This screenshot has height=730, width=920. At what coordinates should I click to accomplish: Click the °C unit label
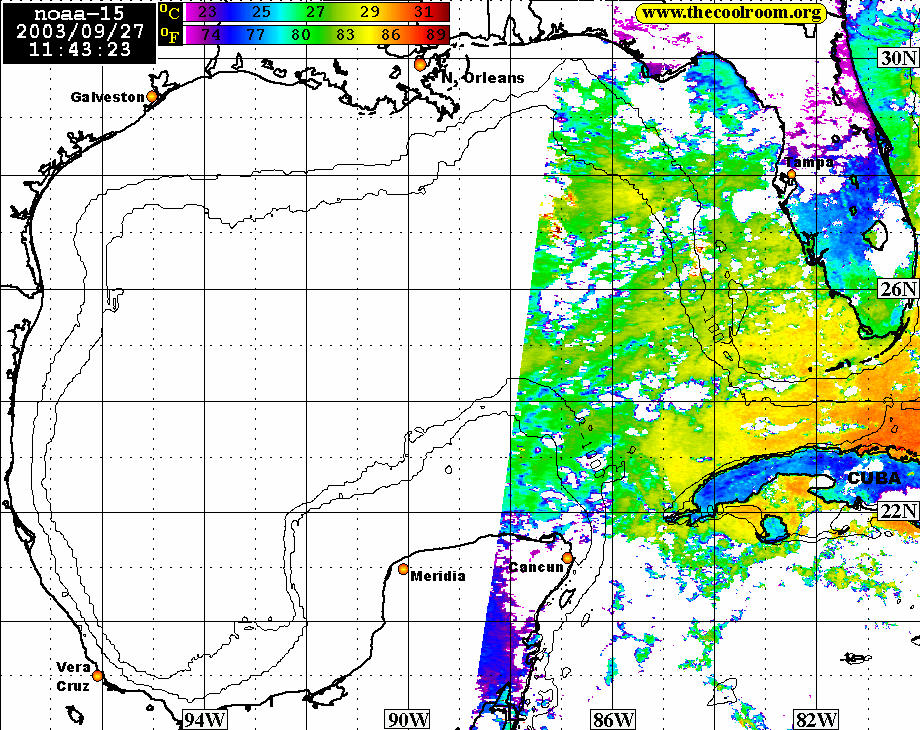(170, 12)
